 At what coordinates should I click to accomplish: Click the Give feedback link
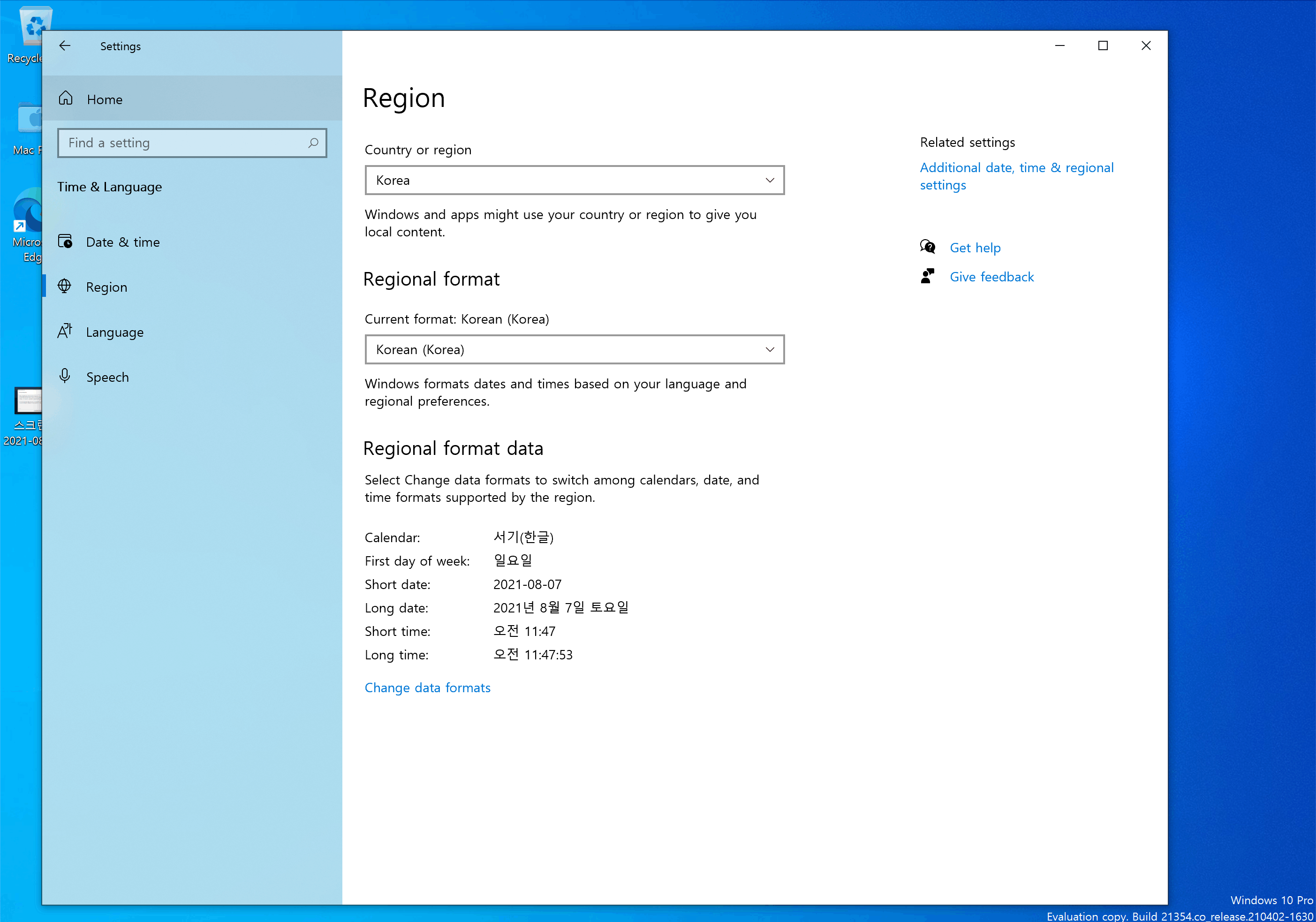coord(991,277)
